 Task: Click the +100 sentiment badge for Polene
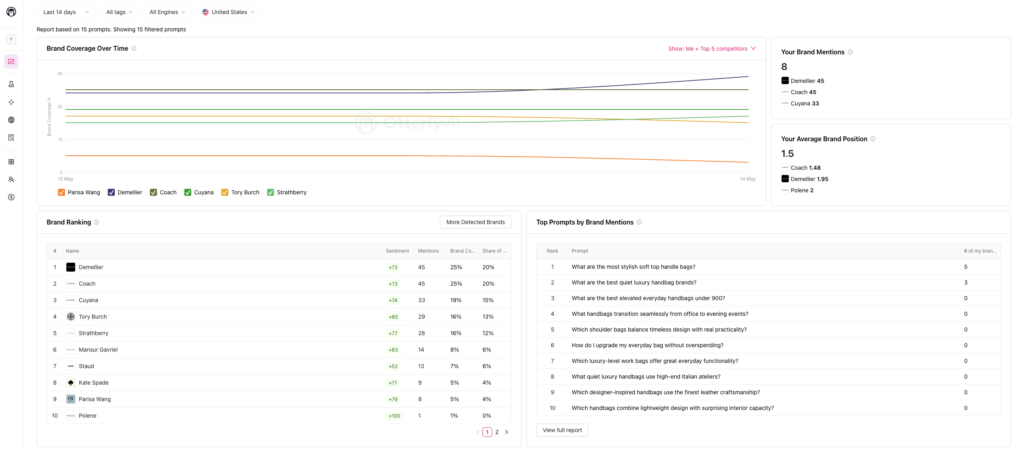click(x=394, y=416)
